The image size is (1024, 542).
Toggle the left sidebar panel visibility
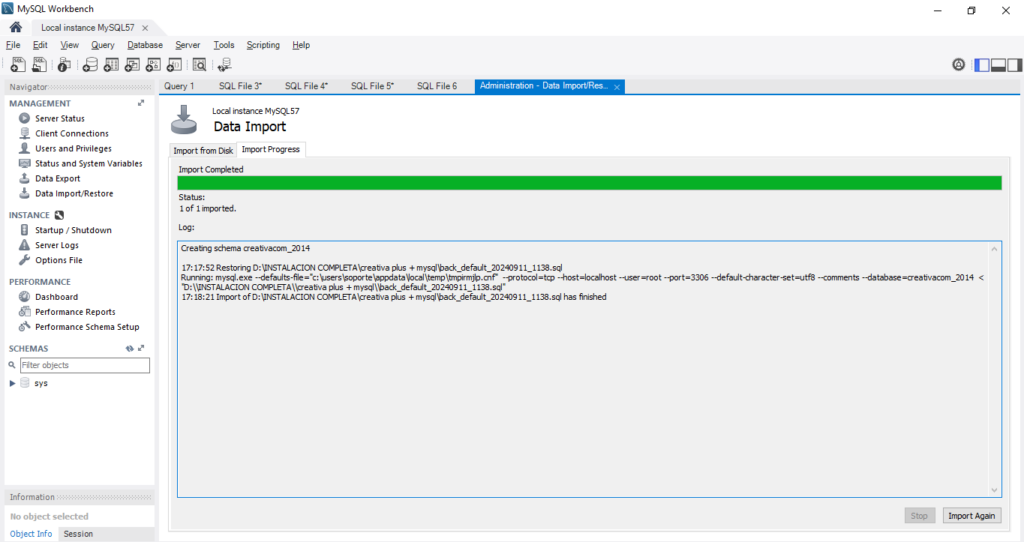(x=982, y=65)
